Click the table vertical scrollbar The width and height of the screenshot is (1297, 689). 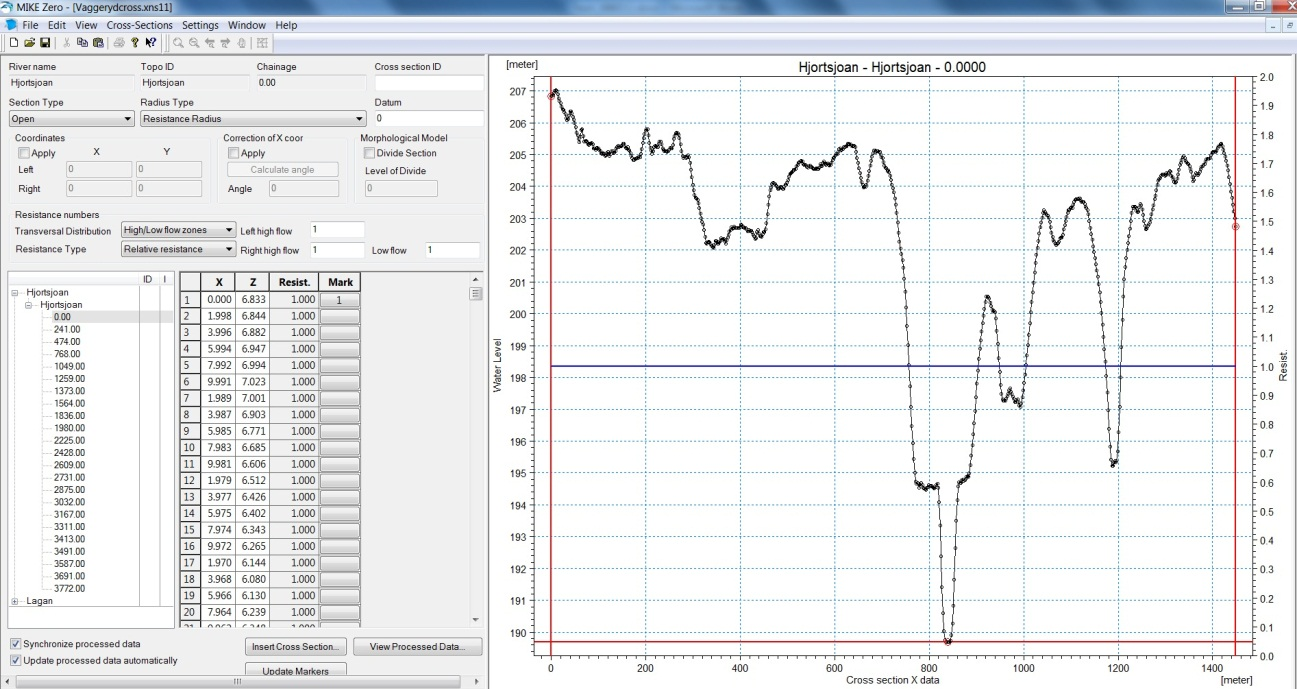(x=476, y=450)
